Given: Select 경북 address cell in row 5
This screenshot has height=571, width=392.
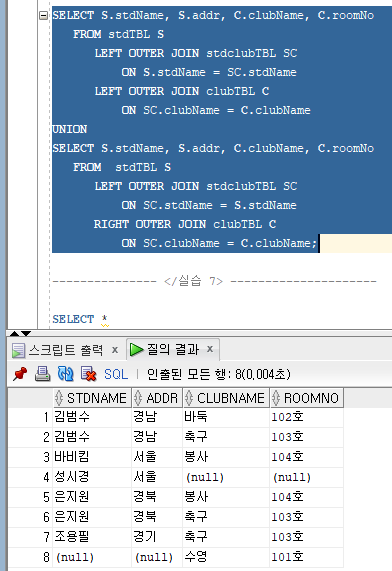Looking at the screenshot, I should [x=157, y=497].
